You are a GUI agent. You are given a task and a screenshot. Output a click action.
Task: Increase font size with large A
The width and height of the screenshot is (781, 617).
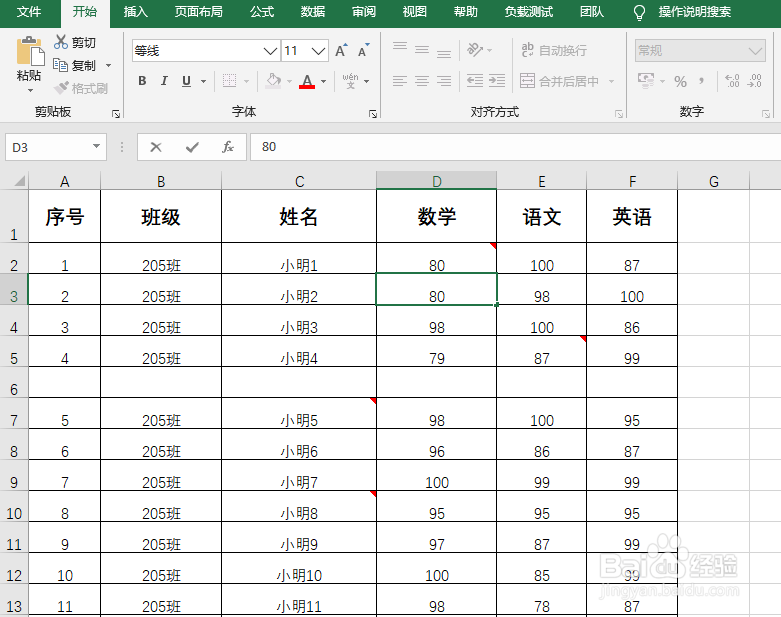tap(341, 50)
